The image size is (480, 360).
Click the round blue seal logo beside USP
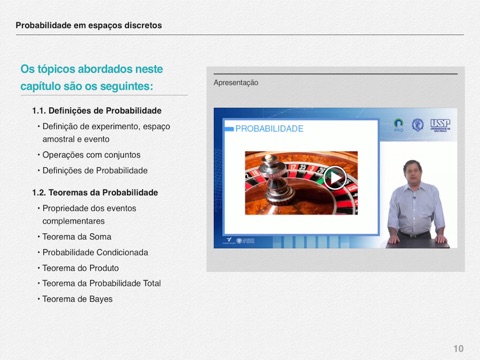418,125
